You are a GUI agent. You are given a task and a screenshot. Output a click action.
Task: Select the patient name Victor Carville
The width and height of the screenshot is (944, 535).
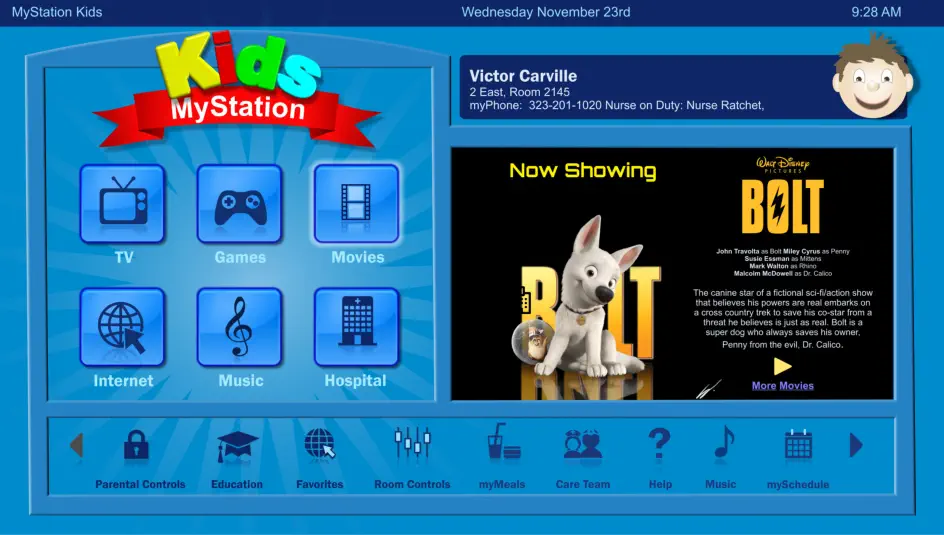coord(523,76)
